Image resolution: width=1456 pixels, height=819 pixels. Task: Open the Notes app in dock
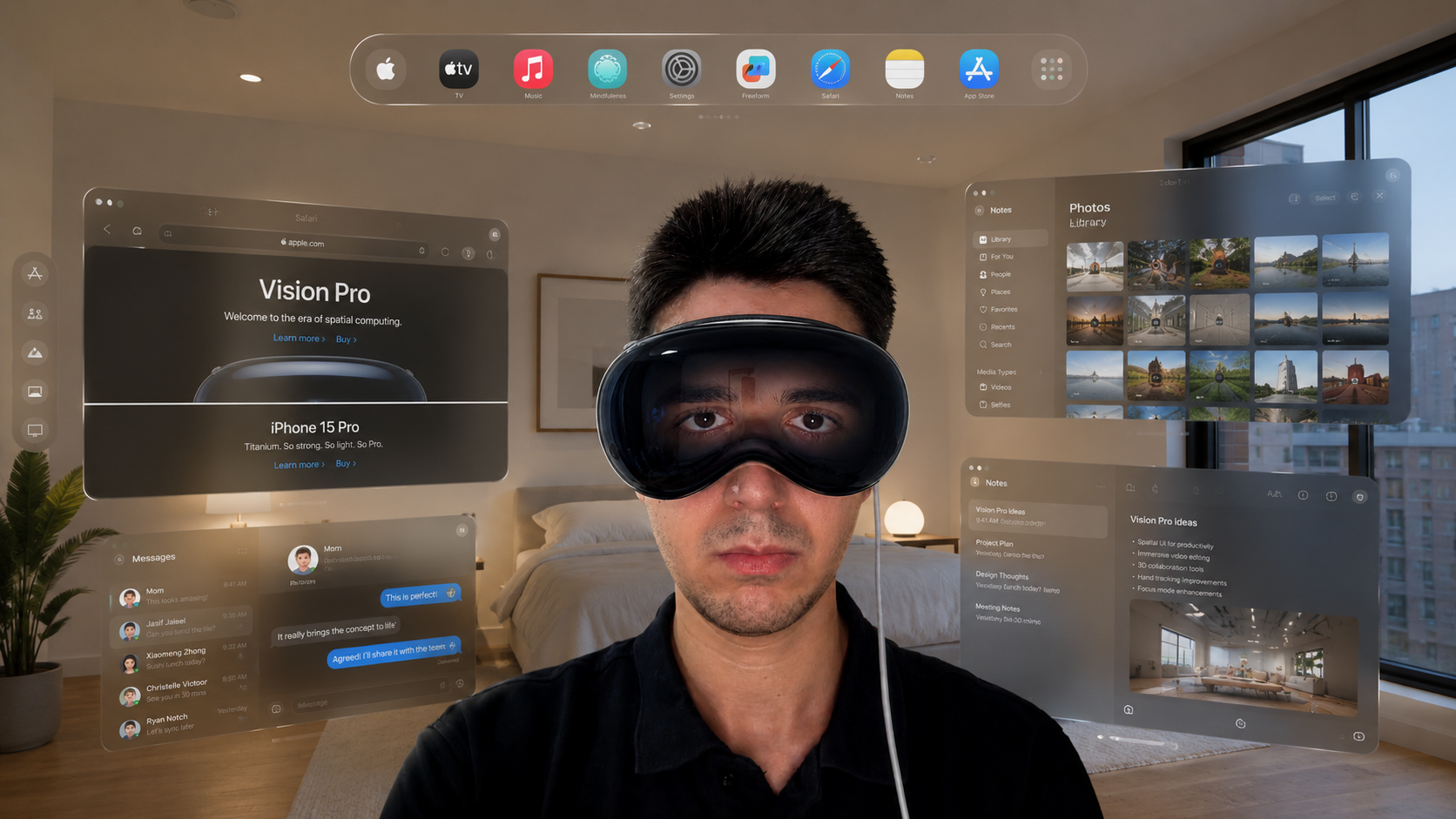(x=904, y=69)
